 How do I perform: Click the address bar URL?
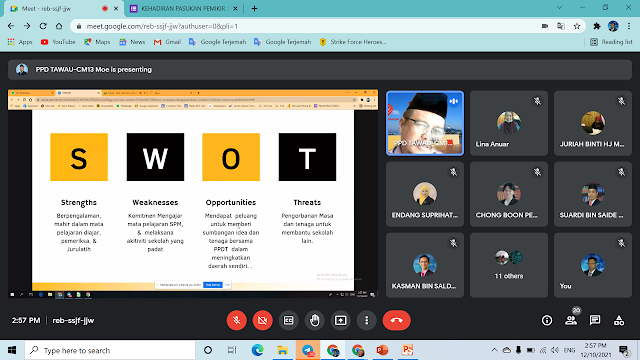[162, 26]
